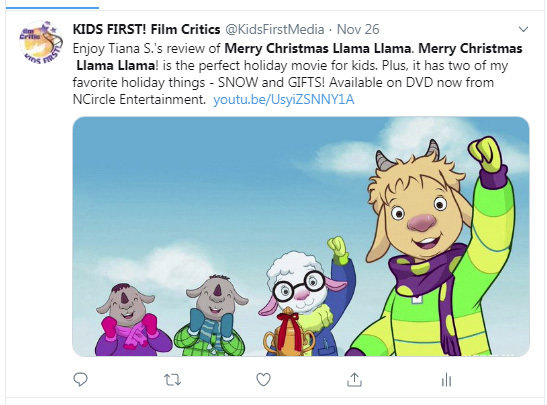
Task: Click the character in the purple coat
Action: (129, 321)
